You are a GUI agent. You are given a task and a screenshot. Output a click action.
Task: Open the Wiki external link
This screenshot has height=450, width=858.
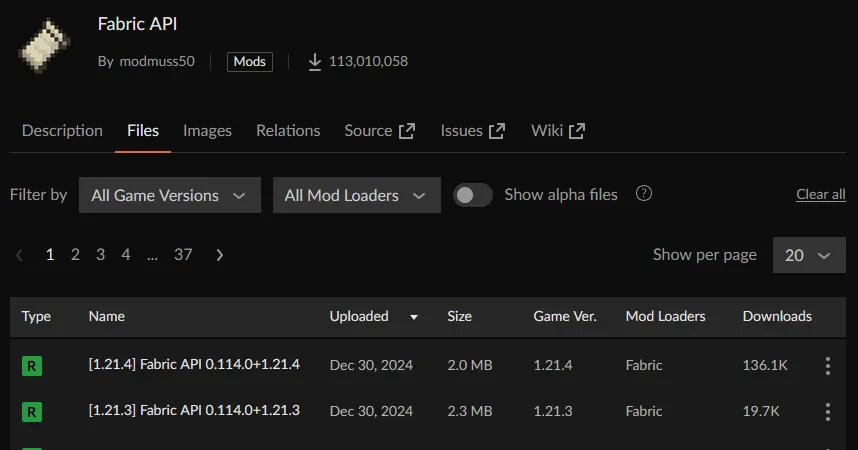(x=558, y=131)
